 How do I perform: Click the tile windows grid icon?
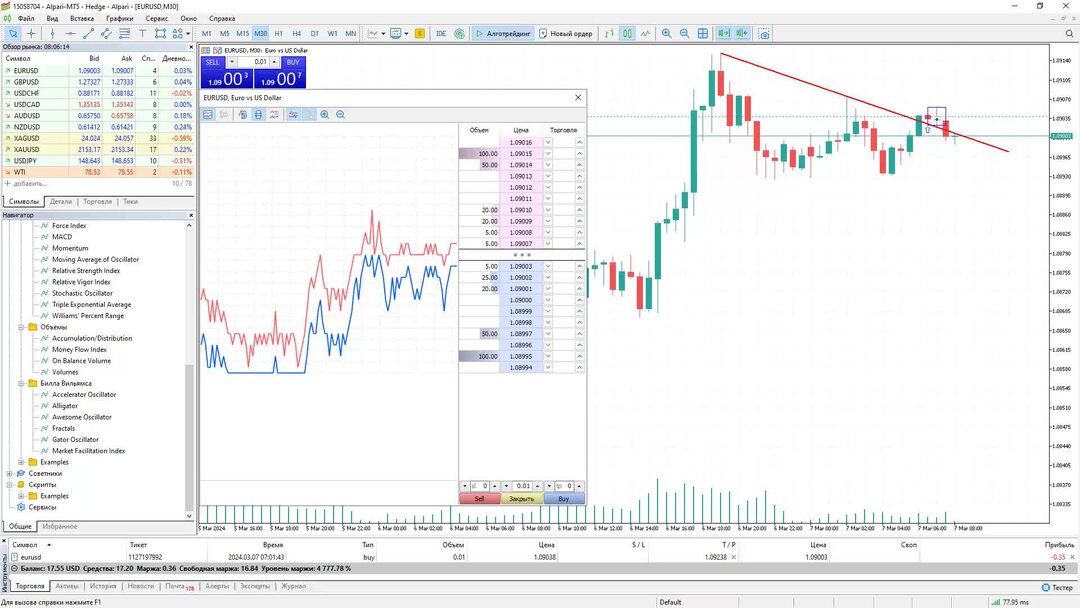[x=703, y=33]
